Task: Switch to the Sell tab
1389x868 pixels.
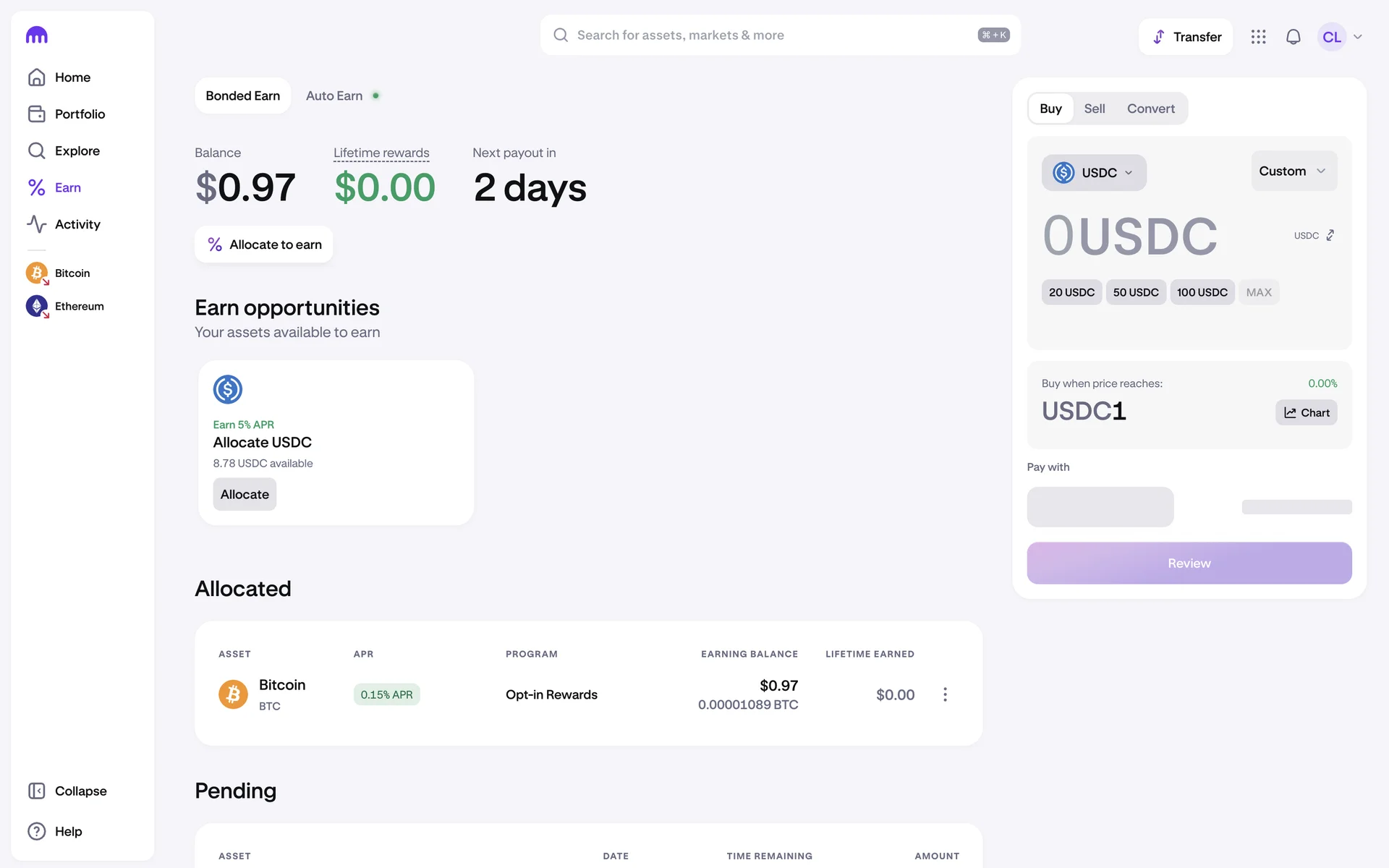Action: (x=1094, y=109)
